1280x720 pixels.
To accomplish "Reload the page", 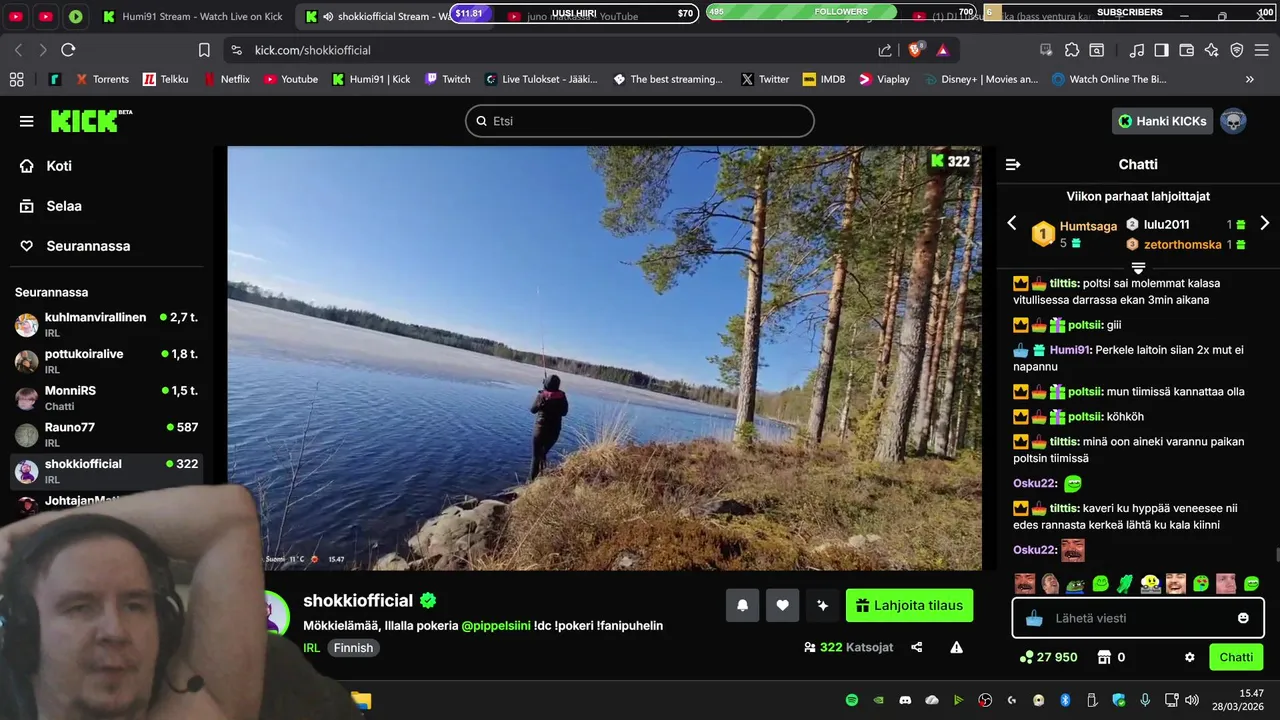I will point(68,50).
